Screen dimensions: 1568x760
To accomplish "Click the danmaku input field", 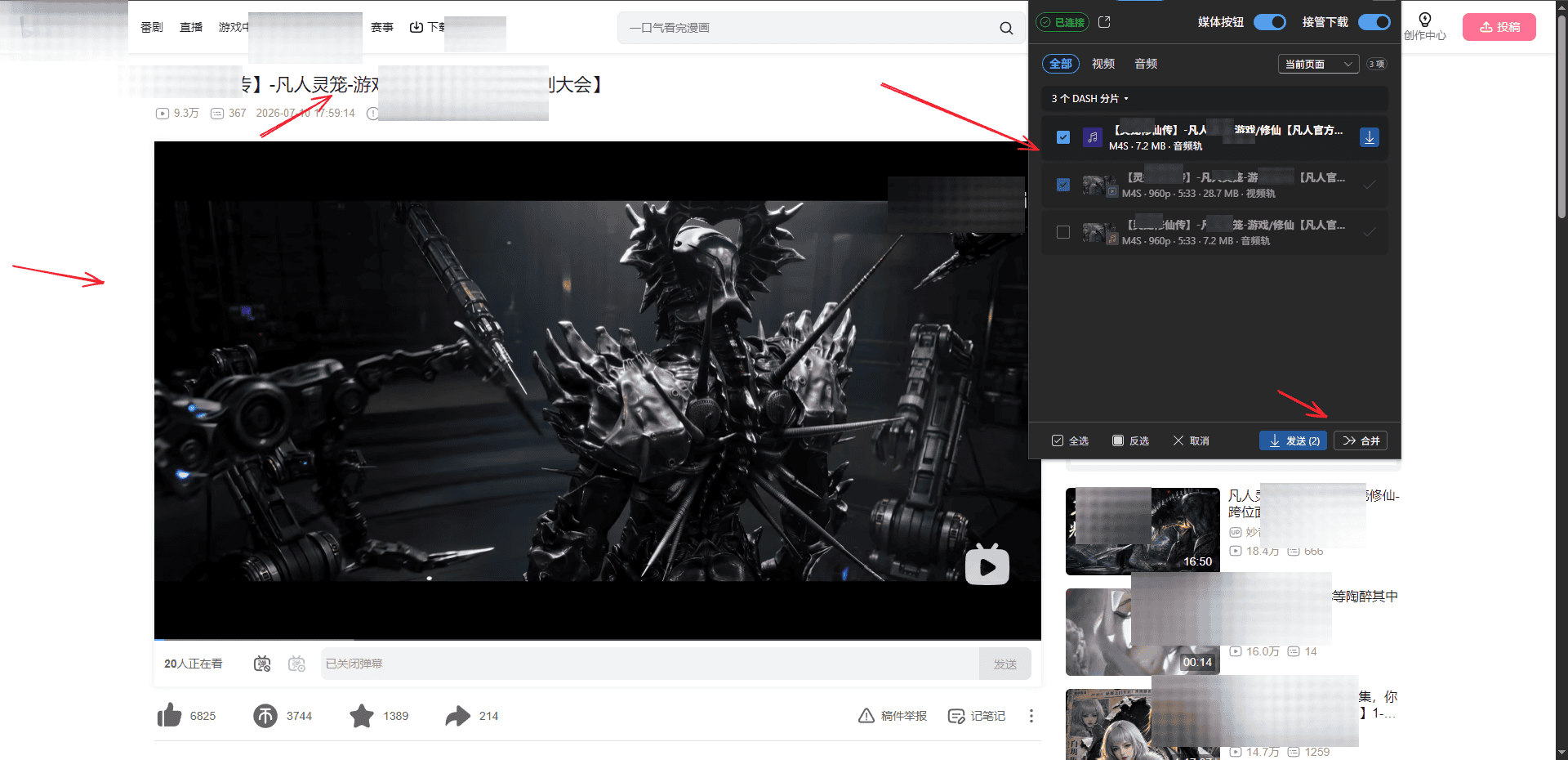I will pos(649,664).
